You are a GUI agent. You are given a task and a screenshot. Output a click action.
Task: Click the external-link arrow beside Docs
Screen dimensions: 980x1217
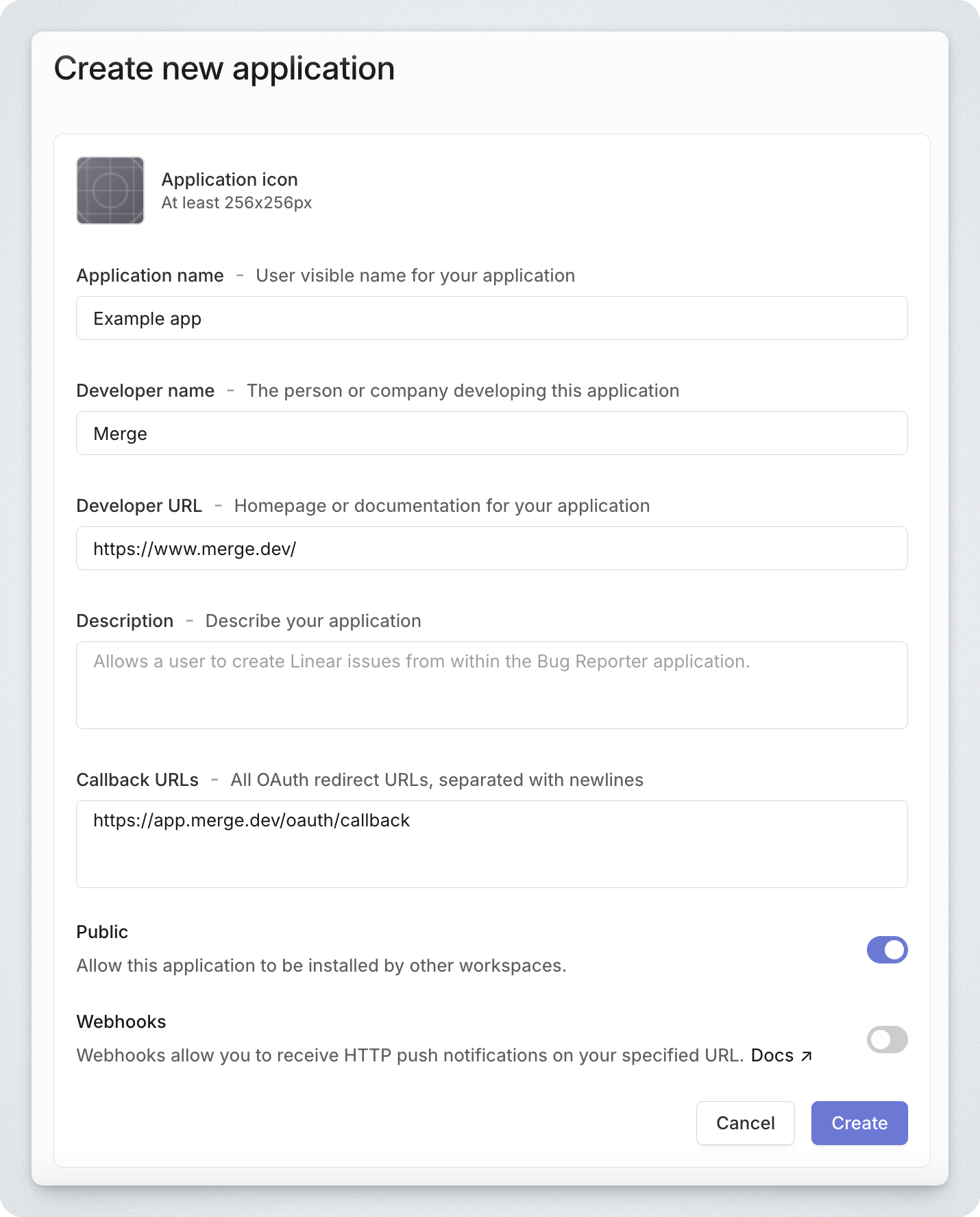click(x=807, y=1056)
